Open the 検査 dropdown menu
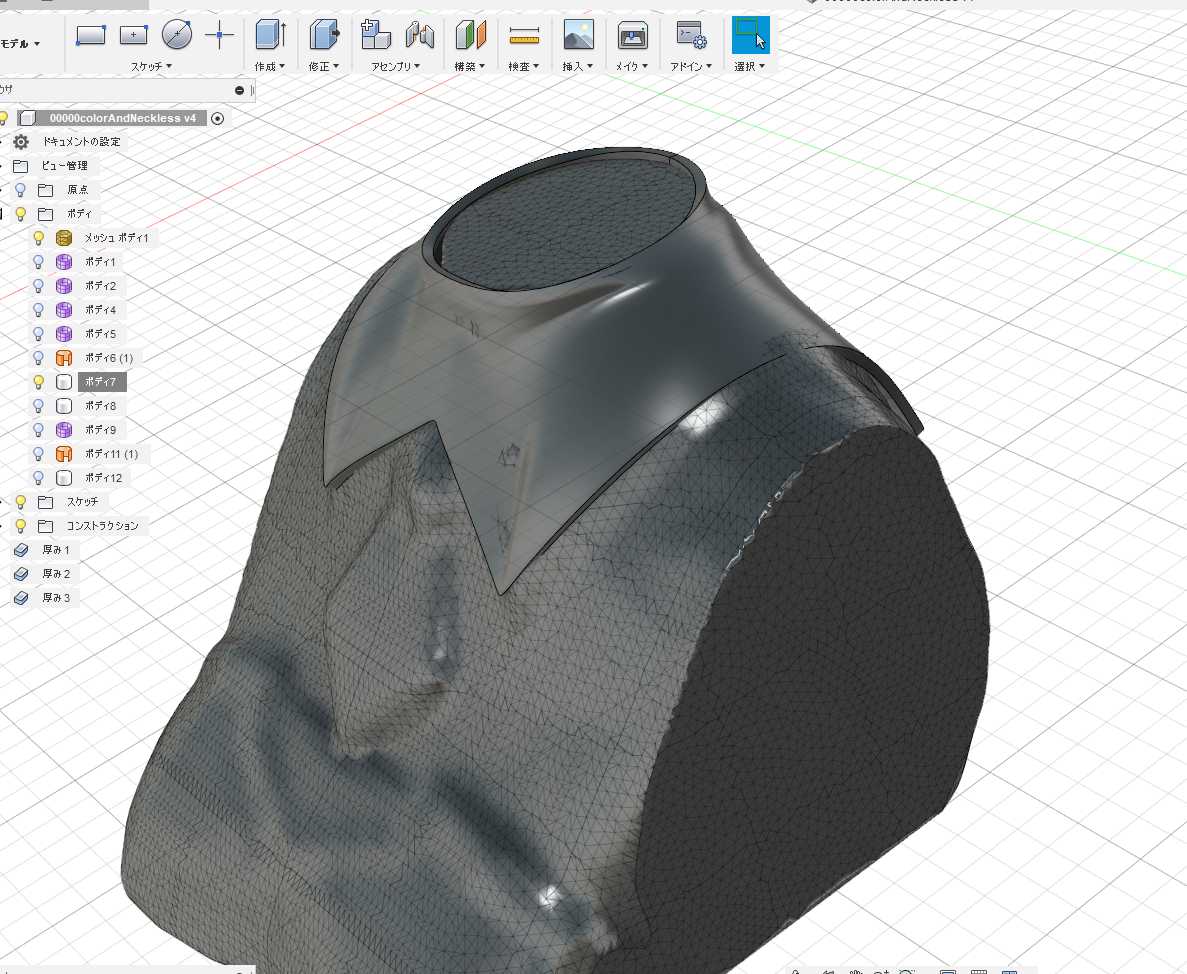This screenshot has width=1187, height=974. click(x=523, y=67)
